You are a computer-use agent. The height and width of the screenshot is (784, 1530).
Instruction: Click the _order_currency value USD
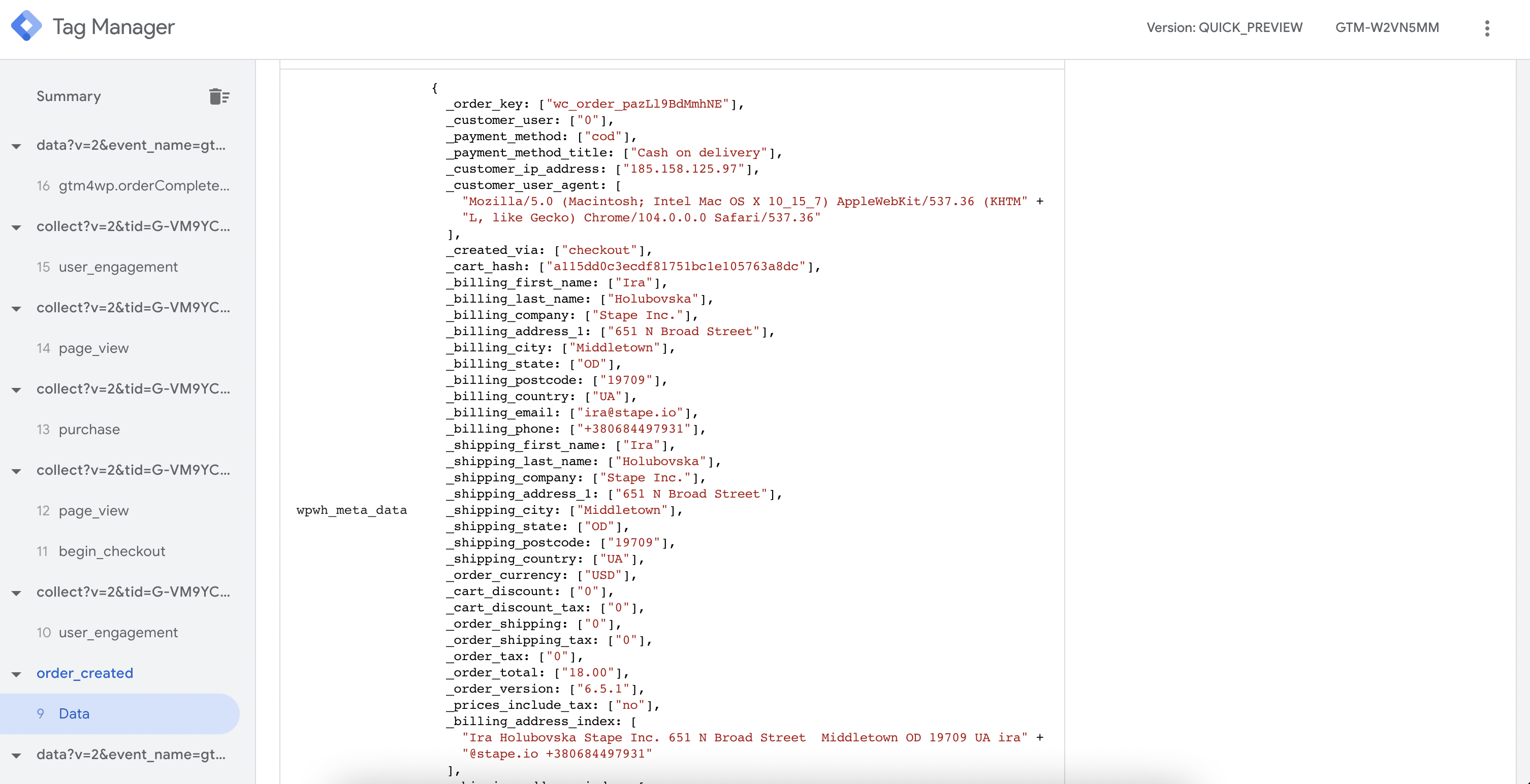(603, 575)
